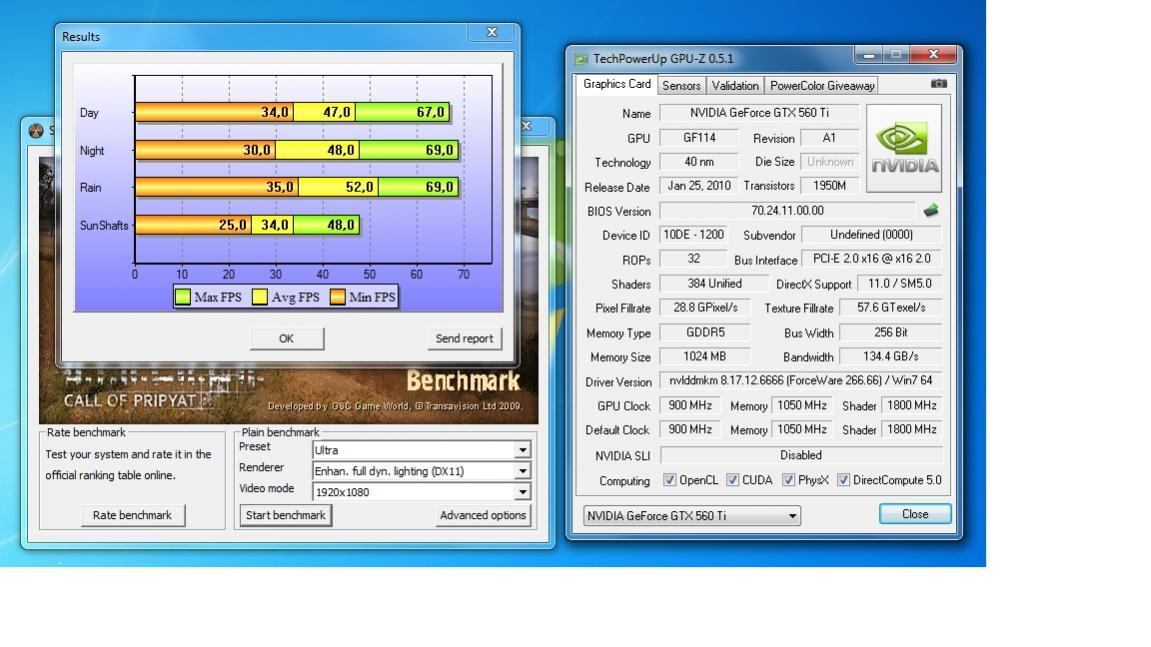The image size is (1151, 647).
Task: Click the Default Clock Shader 1800 MHz field
Action: click(912, 429)
